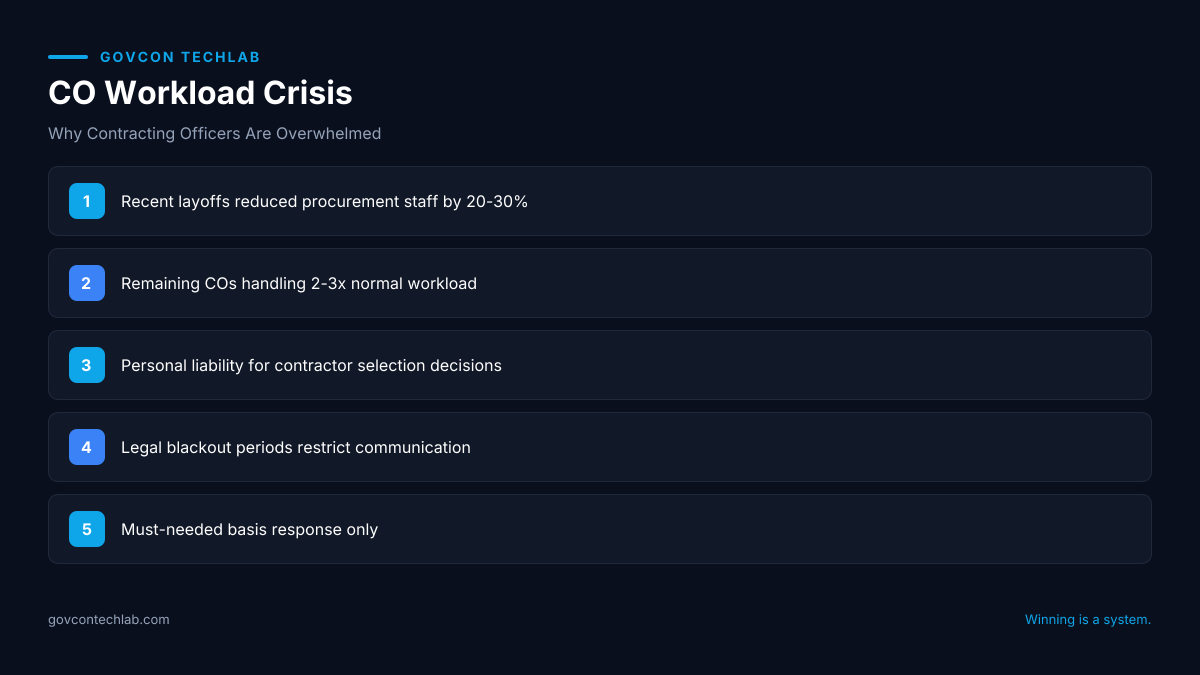Select the layoffs reduced procurement staff item
Image resolution: width=1200 pixels, height=675 pixels.
point(600,201)
